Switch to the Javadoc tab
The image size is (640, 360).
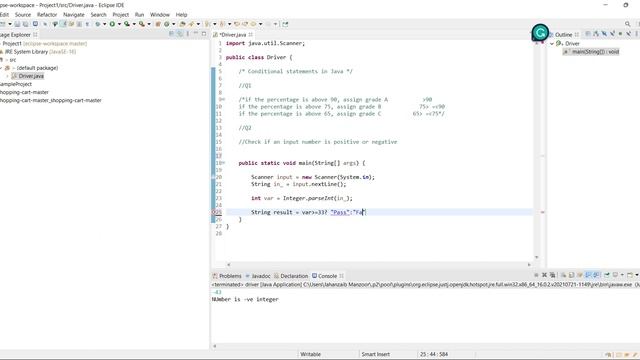[x=258, y=276]
